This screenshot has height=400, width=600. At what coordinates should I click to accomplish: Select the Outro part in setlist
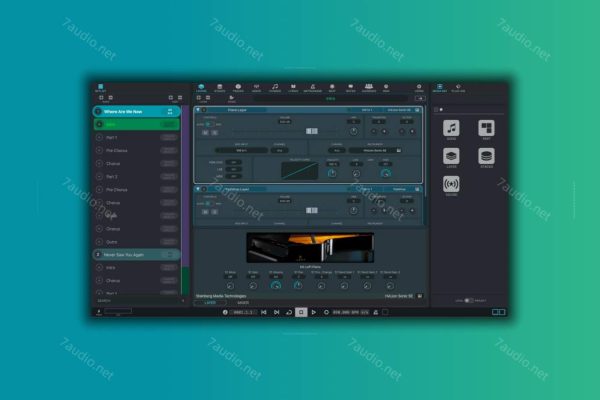click(137, 242)
